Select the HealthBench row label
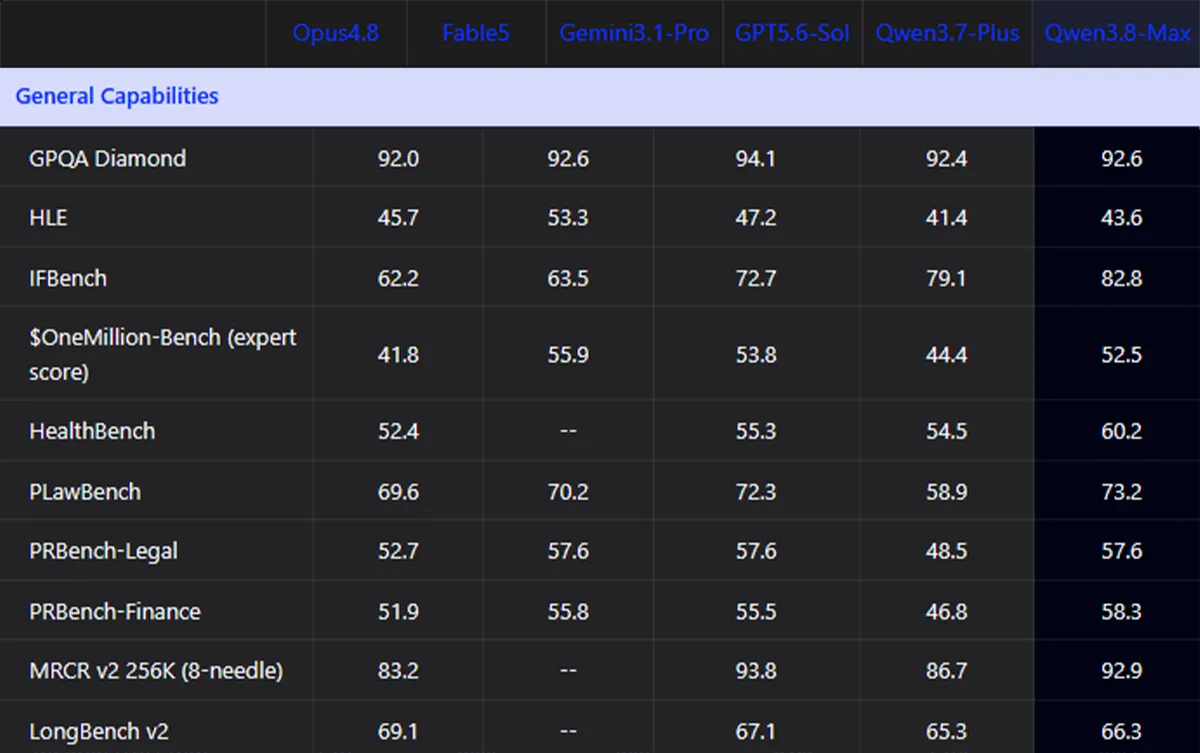Screen dimensions: 1200x753 [x=92, y=431]
